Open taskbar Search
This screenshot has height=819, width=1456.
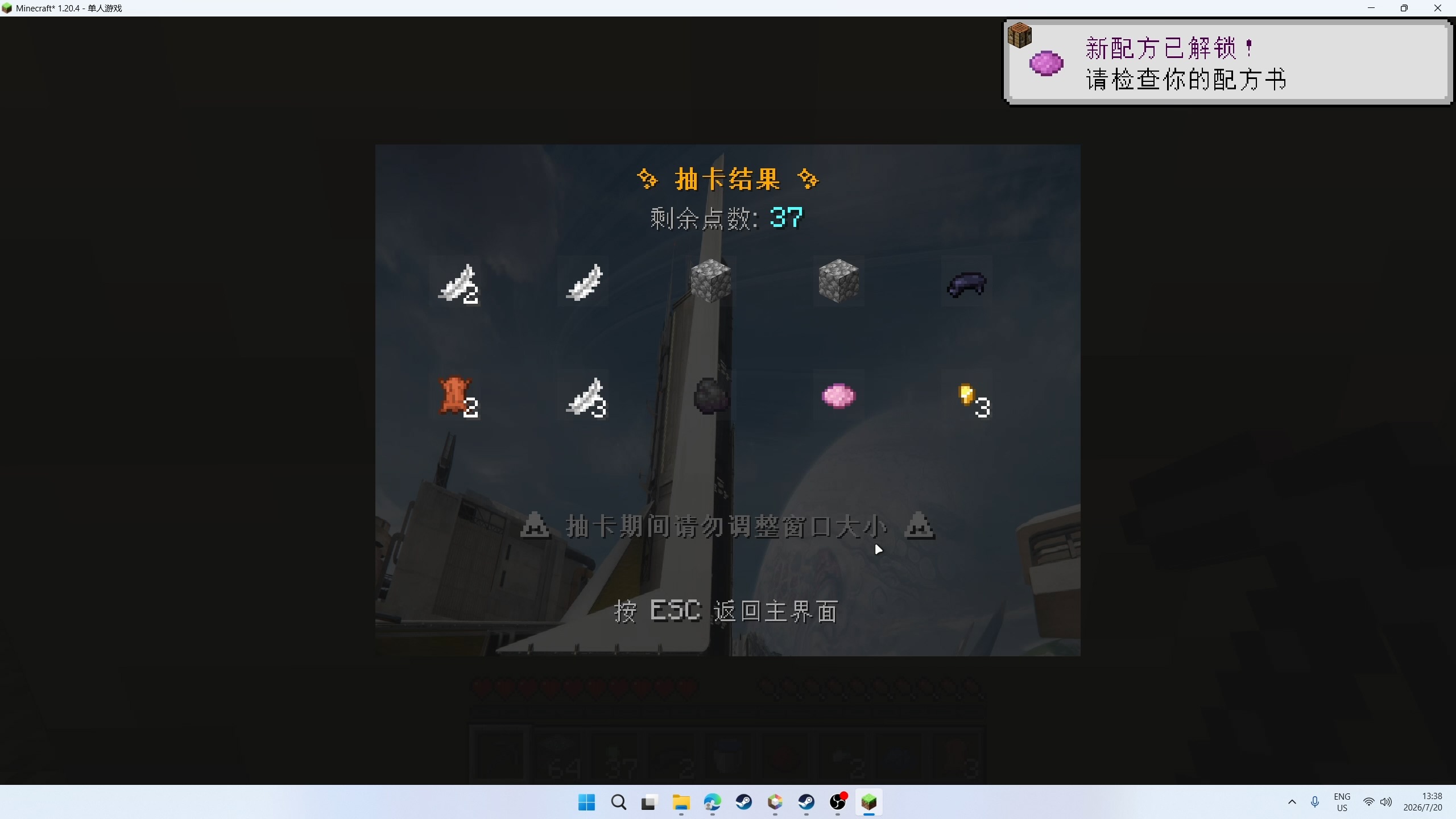pyautogui.click(x=618, y=803)
